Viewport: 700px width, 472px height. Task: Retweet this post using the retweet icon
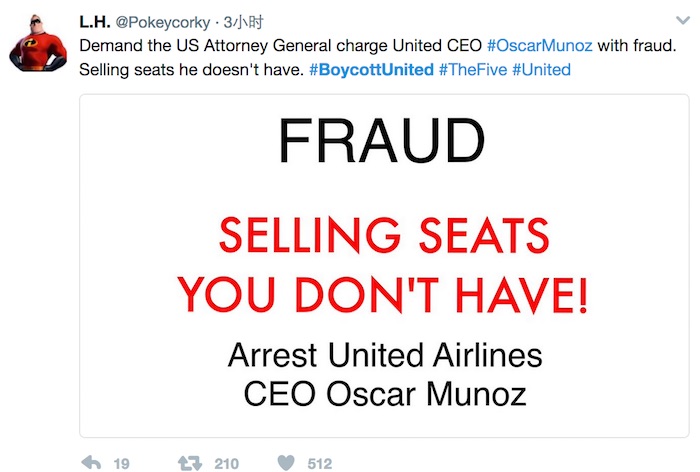[189, 464]
